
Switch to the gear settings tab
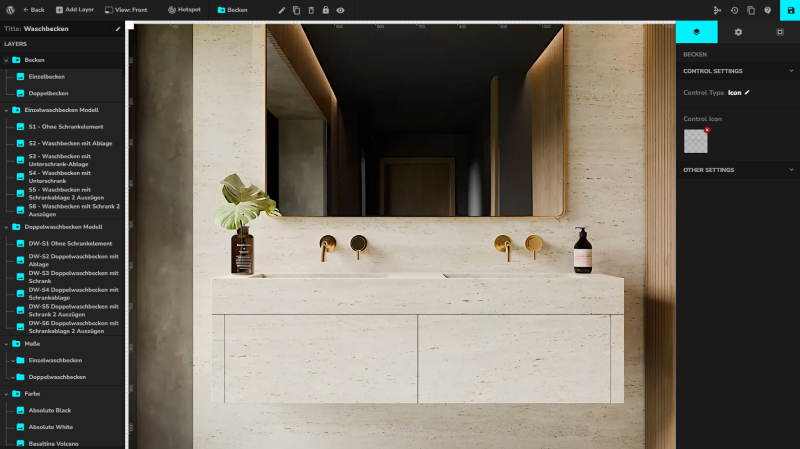[738, 32]
